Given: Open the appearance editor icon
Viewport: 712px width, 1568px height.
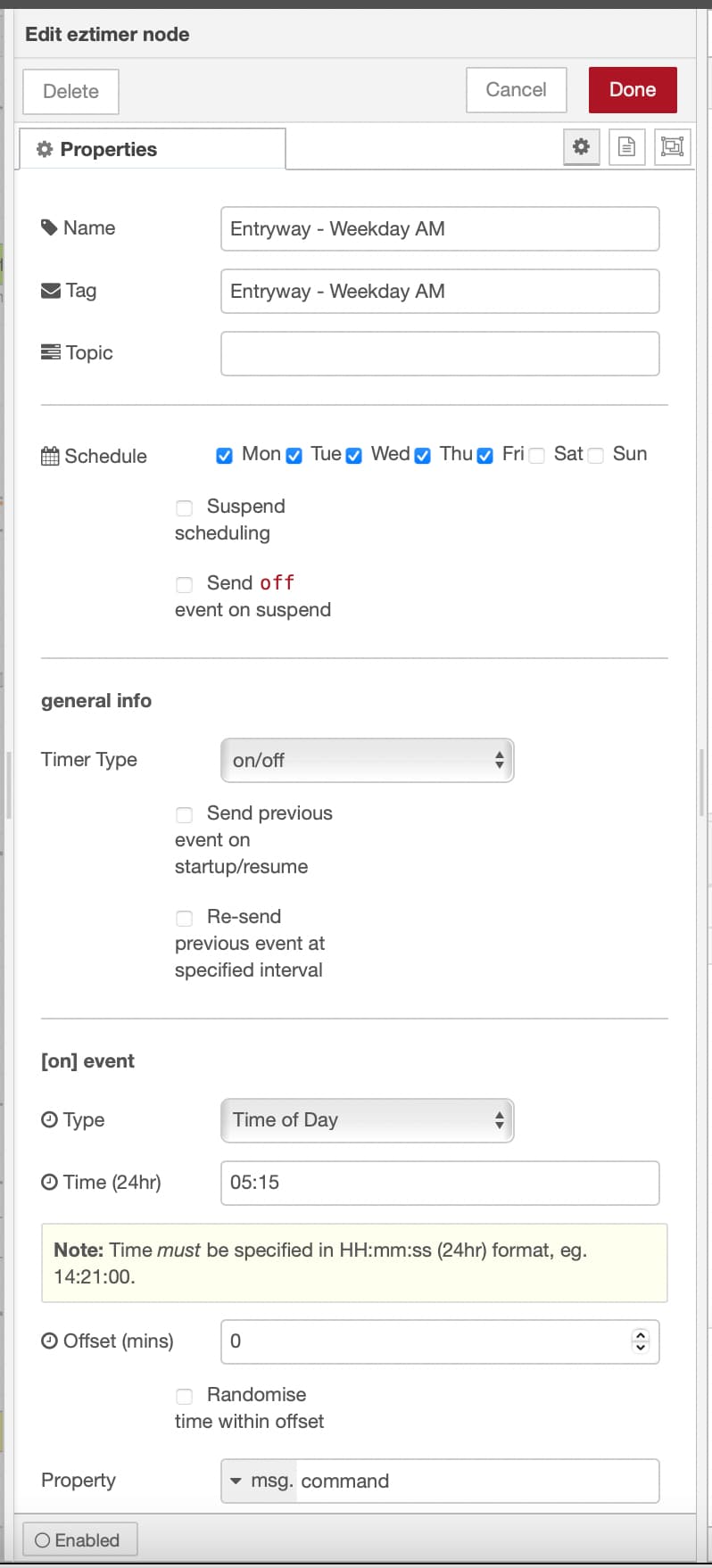Looking at the screenshot, I should [x=671, y=146].
